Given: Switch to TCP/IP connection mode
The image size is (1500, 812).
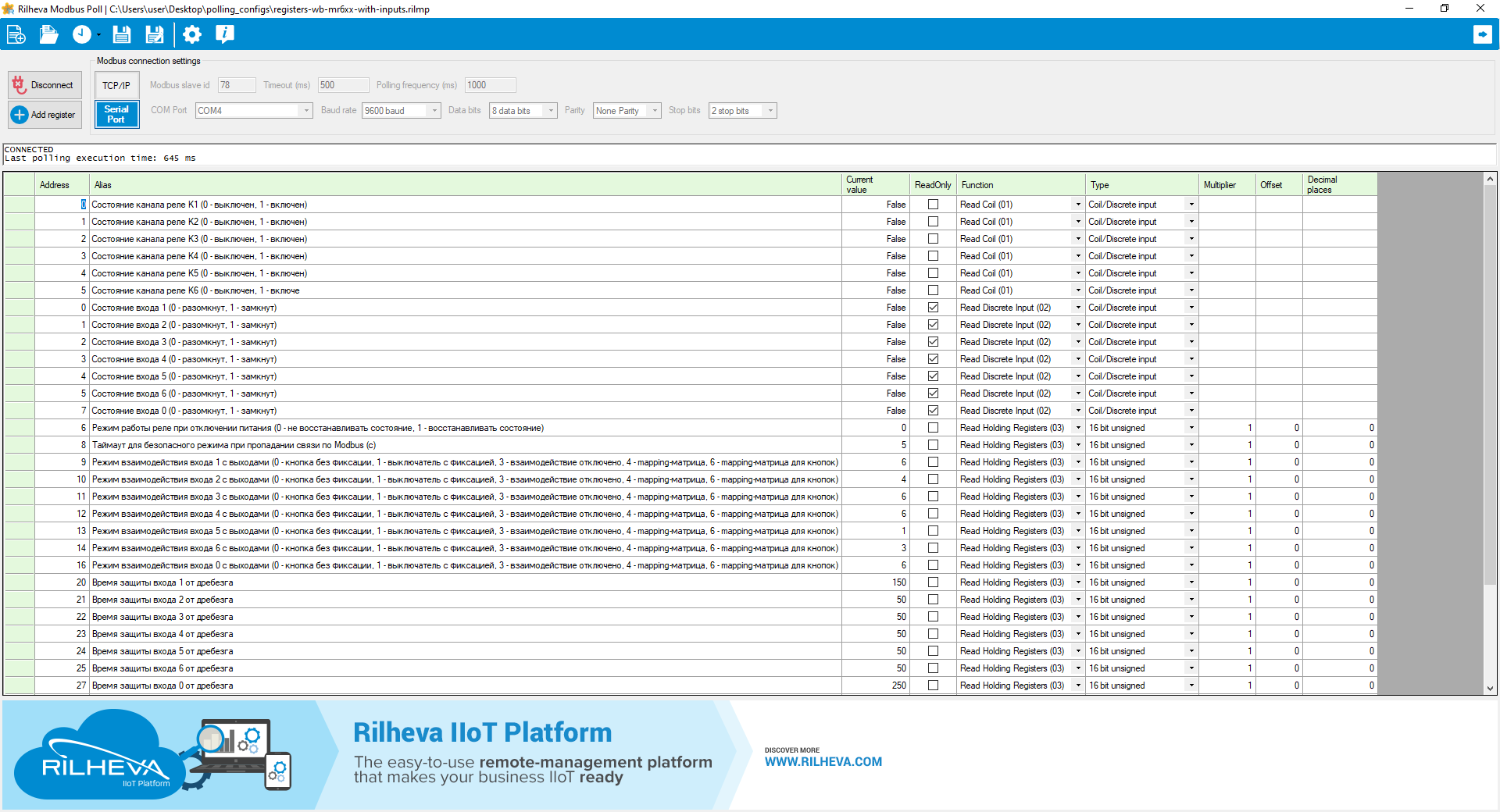Looking at the screenshot, I should coord(116,85).
